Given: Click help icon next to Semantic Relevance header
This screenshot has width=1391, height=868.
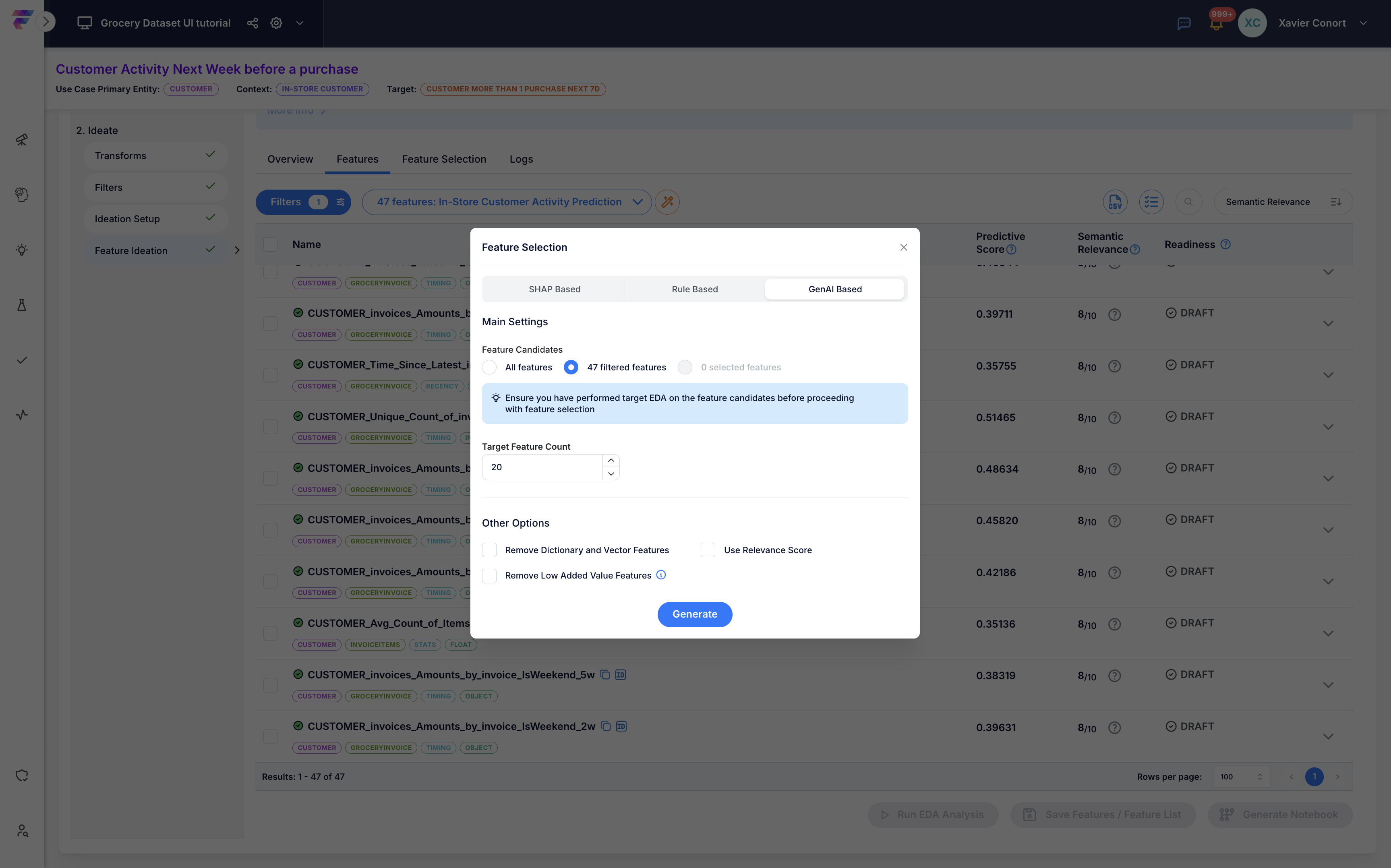Looking at the screenshot, I should 1134,249.
